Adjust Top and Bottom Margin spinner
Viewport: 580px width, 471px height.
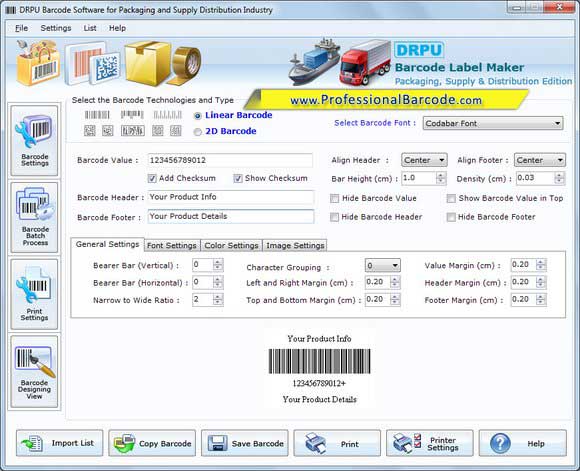[x=395, y=300]
